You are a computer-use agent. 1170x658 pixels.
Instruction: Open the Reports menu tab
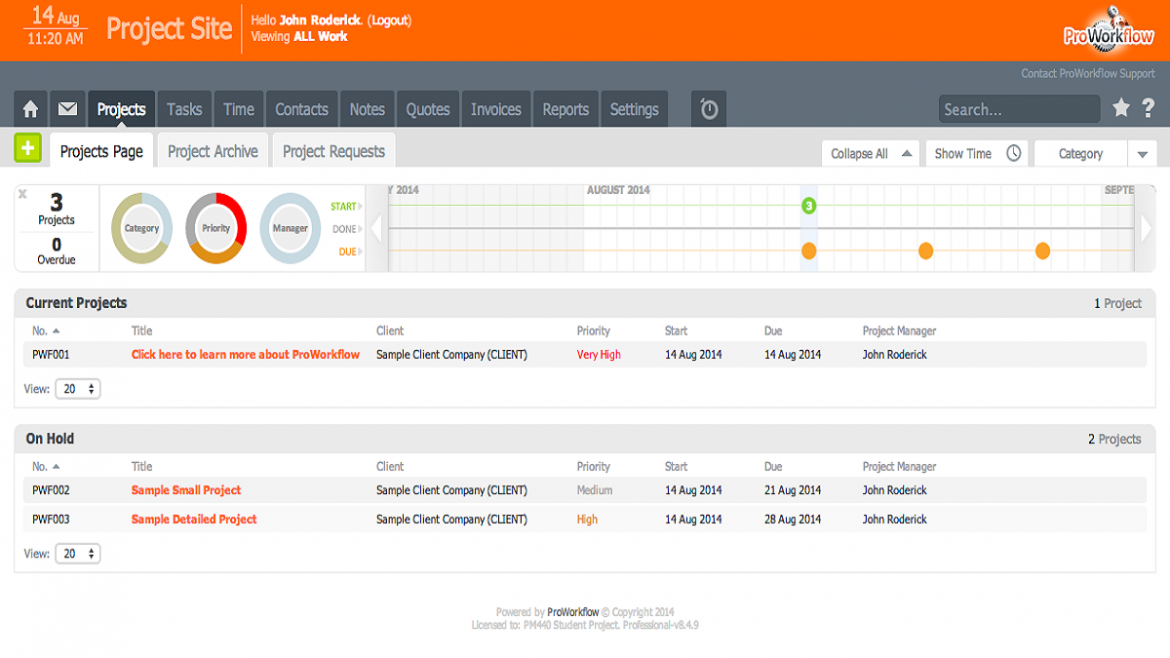(565, 108)
